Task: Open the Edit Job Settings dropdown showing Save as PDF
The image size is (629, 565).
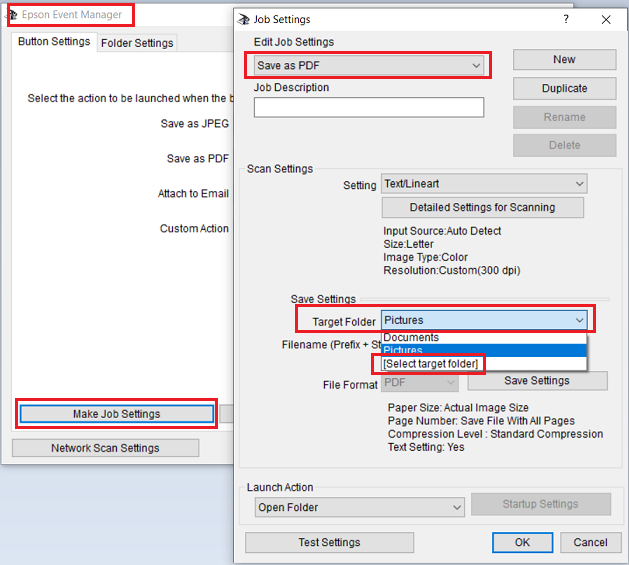Action: pos(368,65)
